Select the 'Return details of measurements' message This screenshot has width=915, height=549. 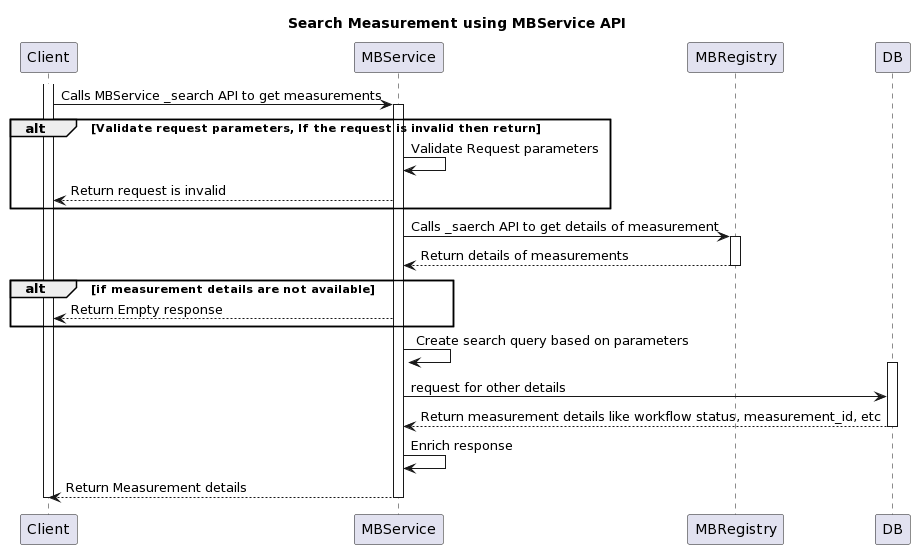click(x=524, y=256)
